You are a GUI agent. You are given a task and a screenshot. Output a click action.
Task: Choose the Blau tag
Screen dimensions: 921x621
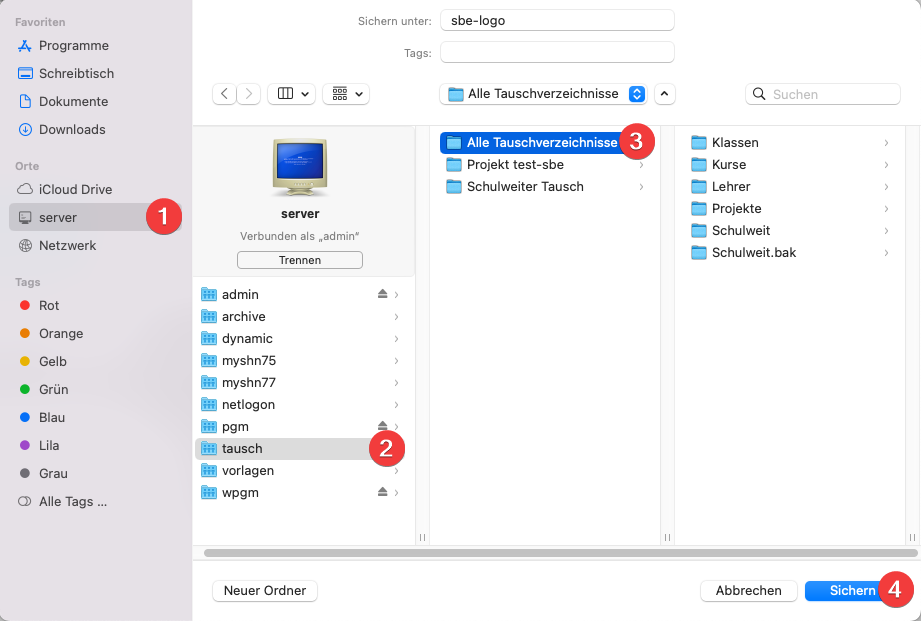pos(42,418)
